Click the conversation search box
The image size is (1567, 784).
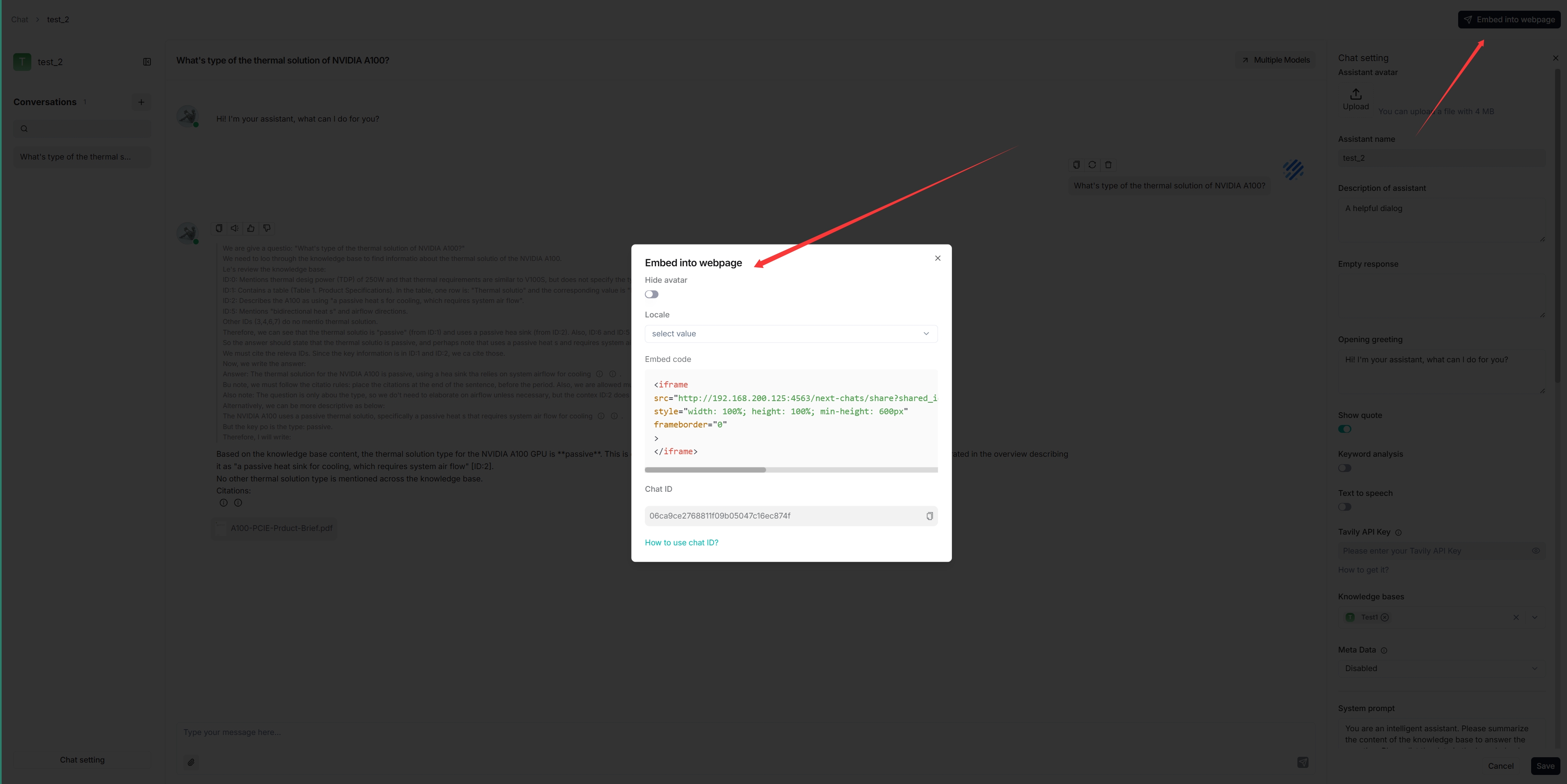(82, 128)
